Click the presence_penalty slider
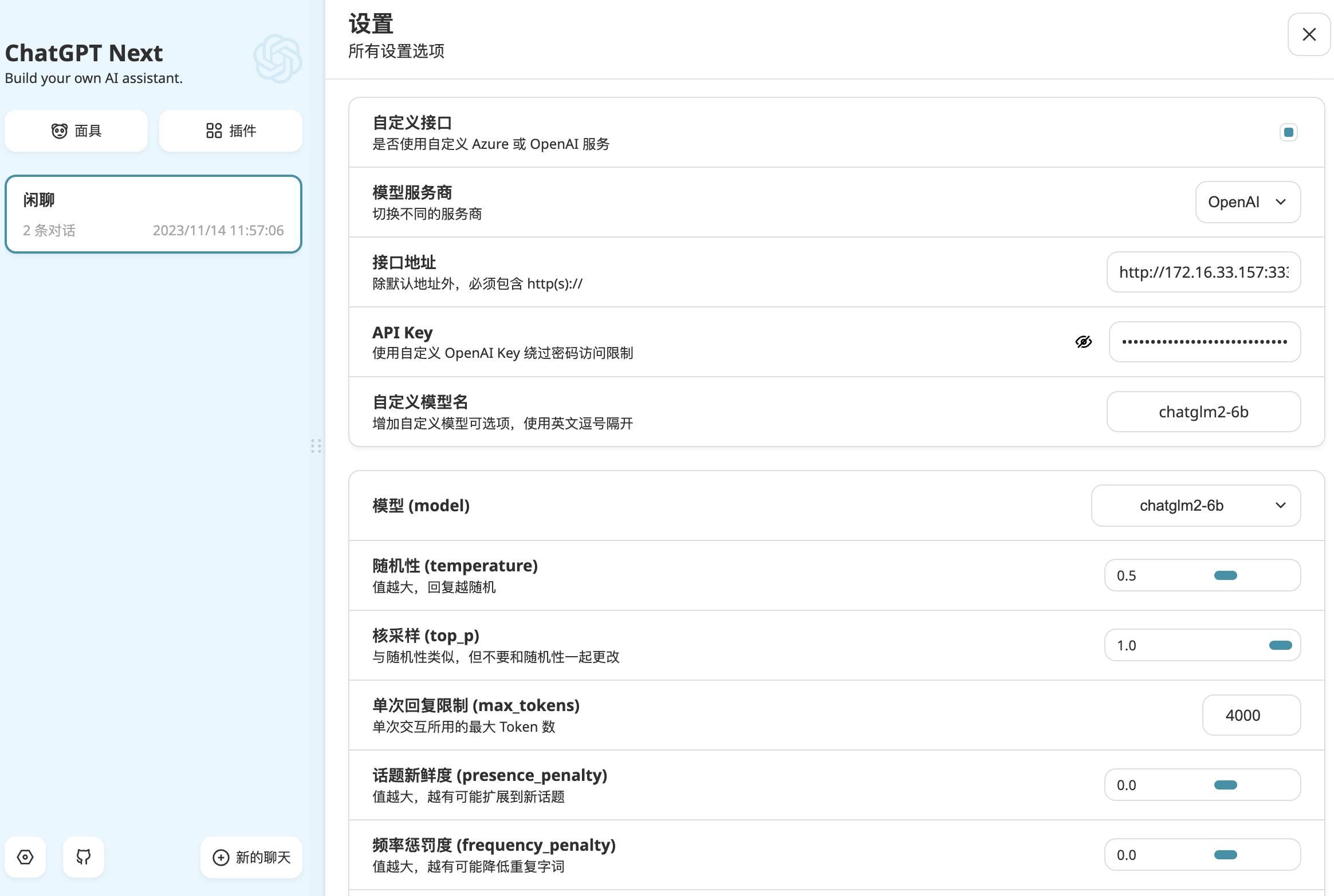The image size is (1334, 896). tap(1225, 785)
